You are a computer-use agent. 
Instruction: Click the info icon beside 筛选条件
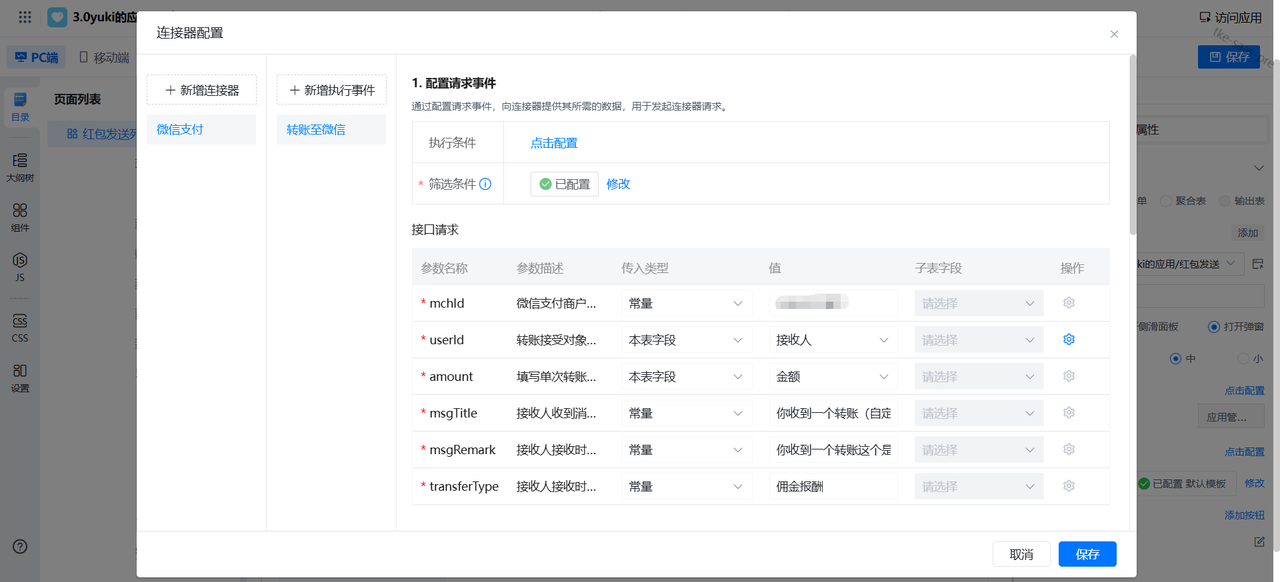click(x=485, y=184)
